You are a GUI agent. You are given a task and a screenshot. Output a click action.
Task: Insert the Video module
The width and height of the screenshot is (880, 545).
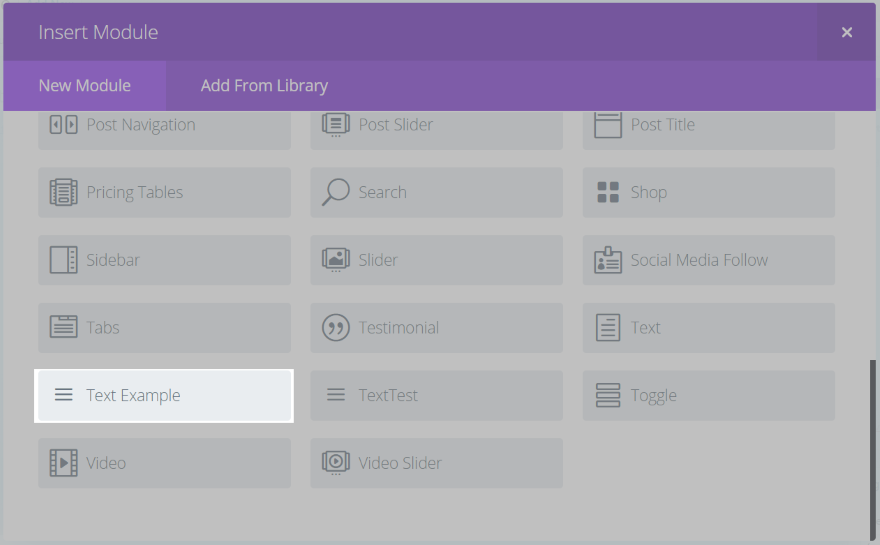click(165, 463)
